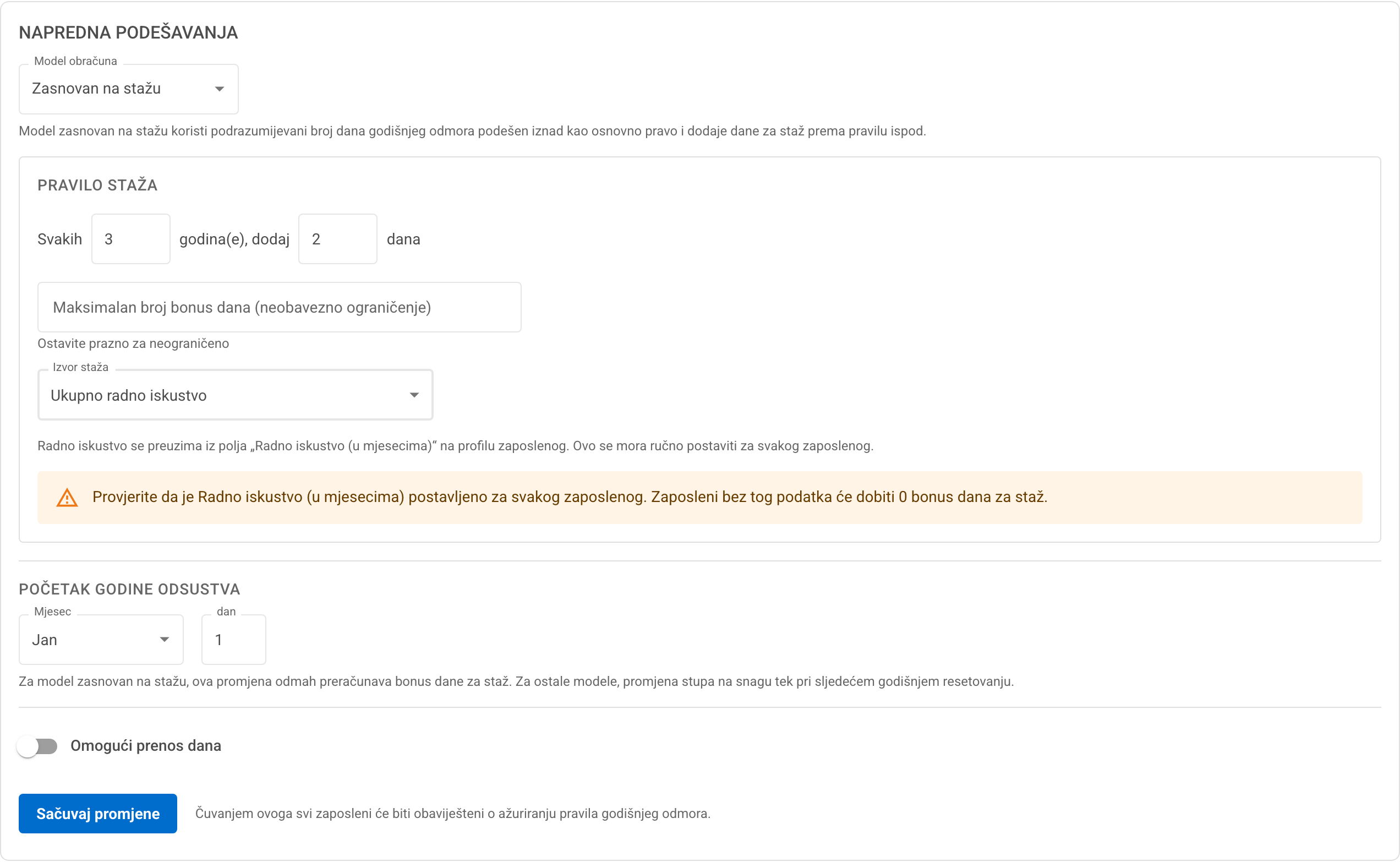The image size is (1400, 862).
Task: Click the text 'Ostavite prazno za neograničeno'
Action: pos(133,344)
